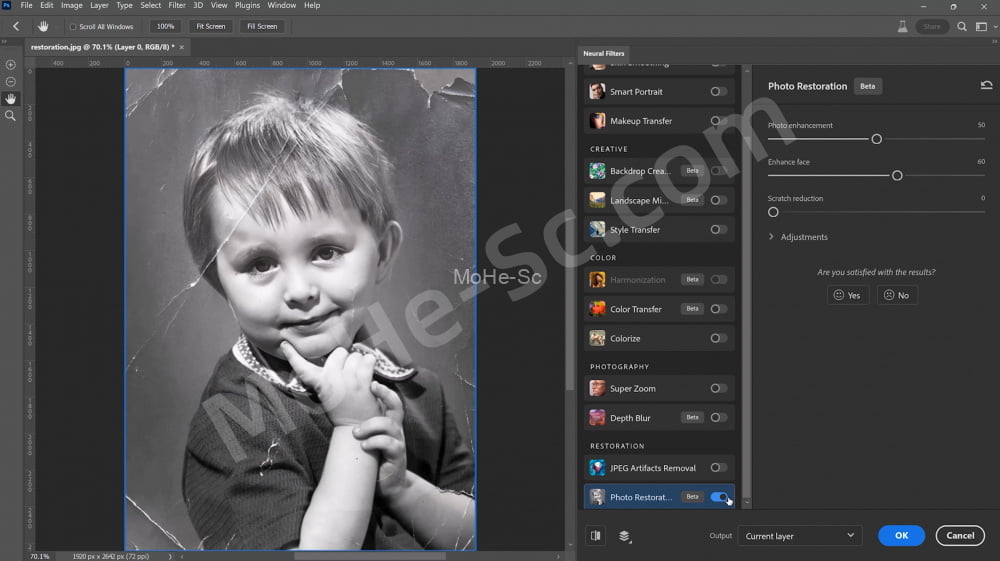Open the Image menu

pyautogui.click(x=71, y=5)
